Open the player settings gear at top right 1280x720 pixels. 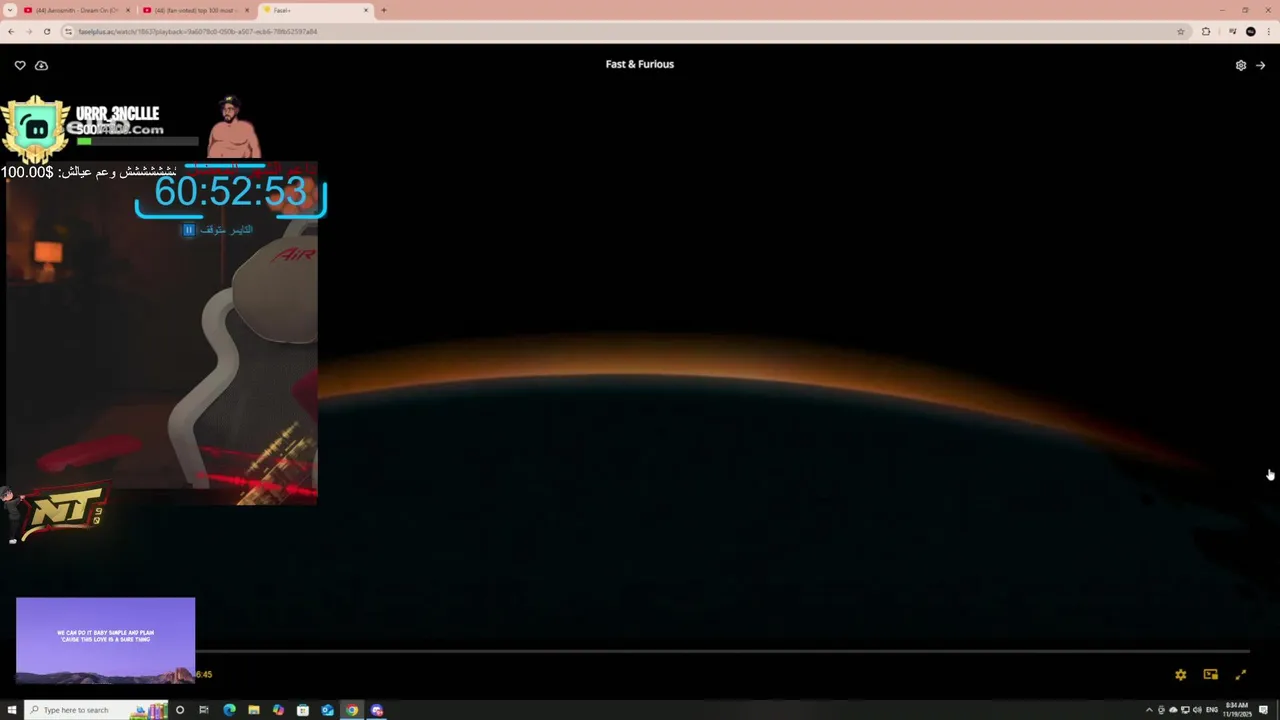(1241, 65)
